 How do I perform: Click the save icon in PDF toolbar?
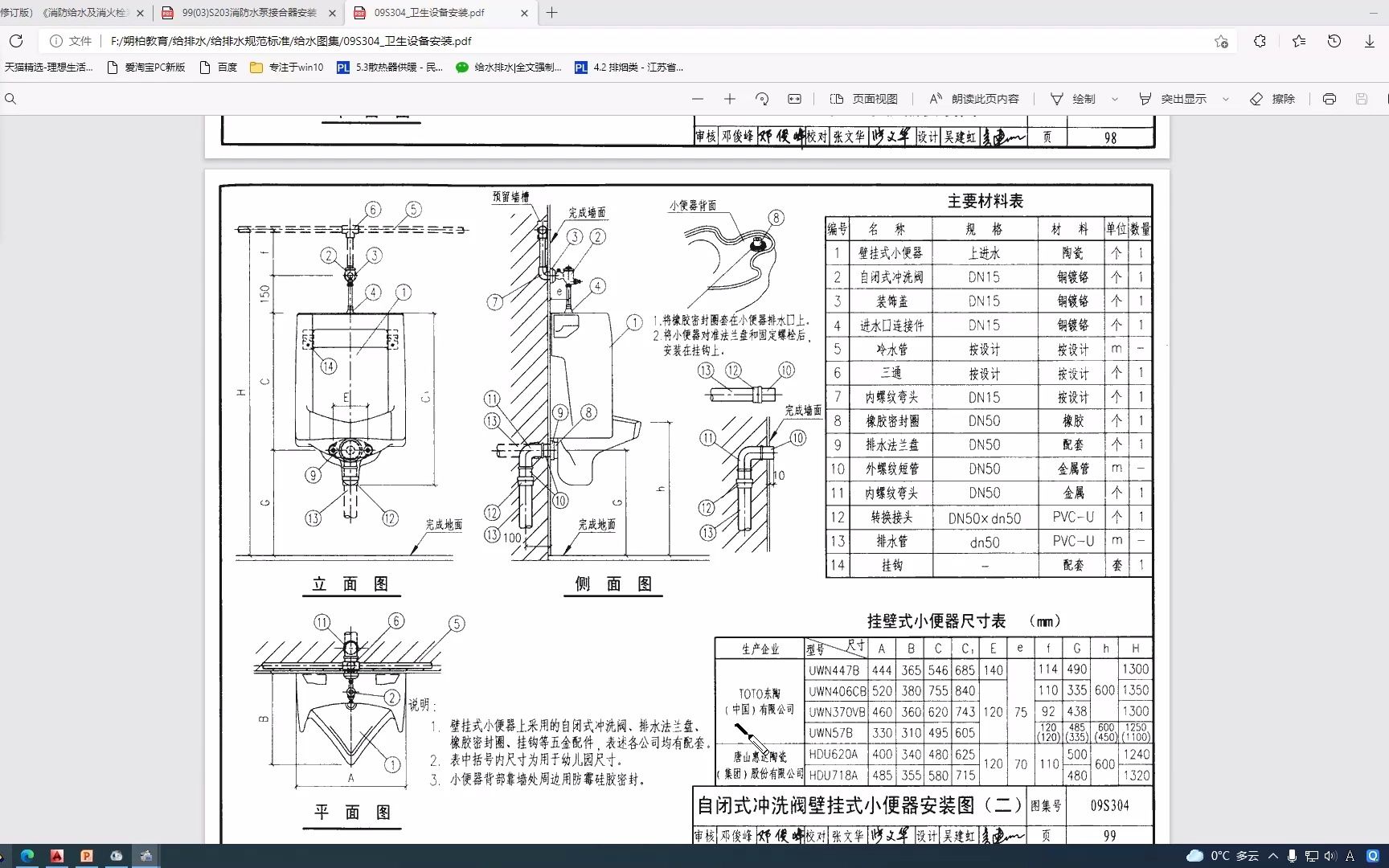(x=1362, y=99)
